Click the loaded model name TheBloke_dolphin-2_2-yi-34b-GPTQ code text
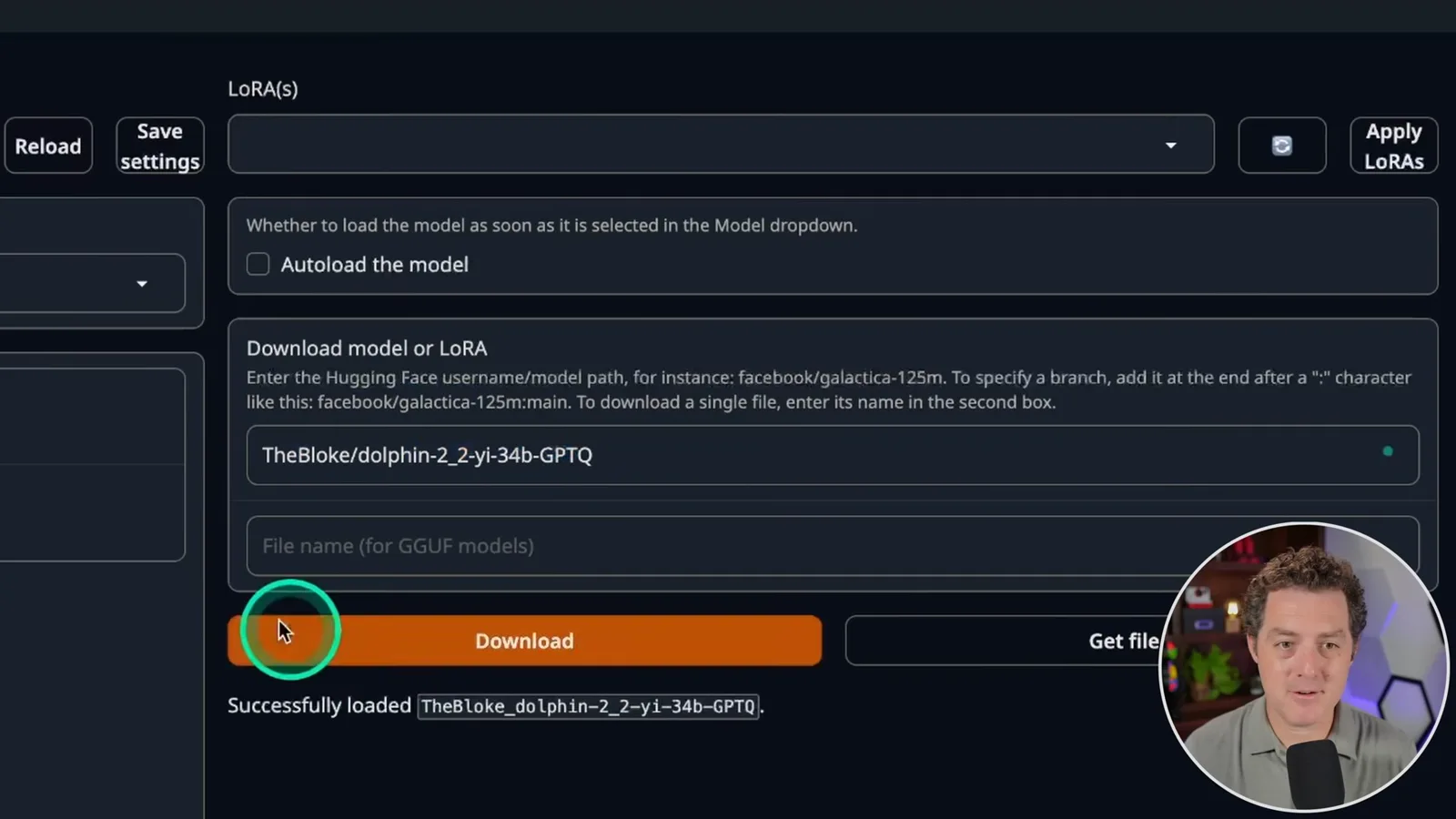 click(588, 706)
